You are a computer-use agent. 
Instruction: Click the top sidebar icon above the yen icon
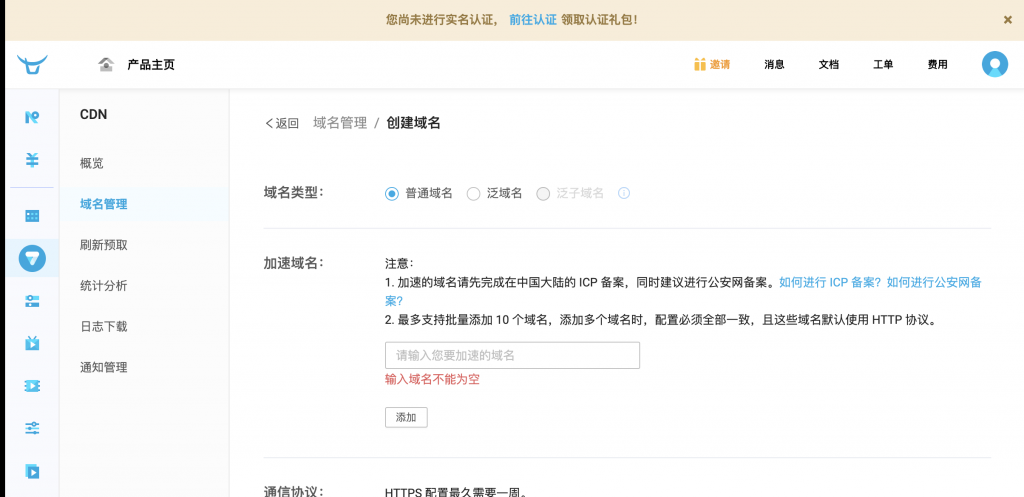pyautogui.click(x=32, y=118)
